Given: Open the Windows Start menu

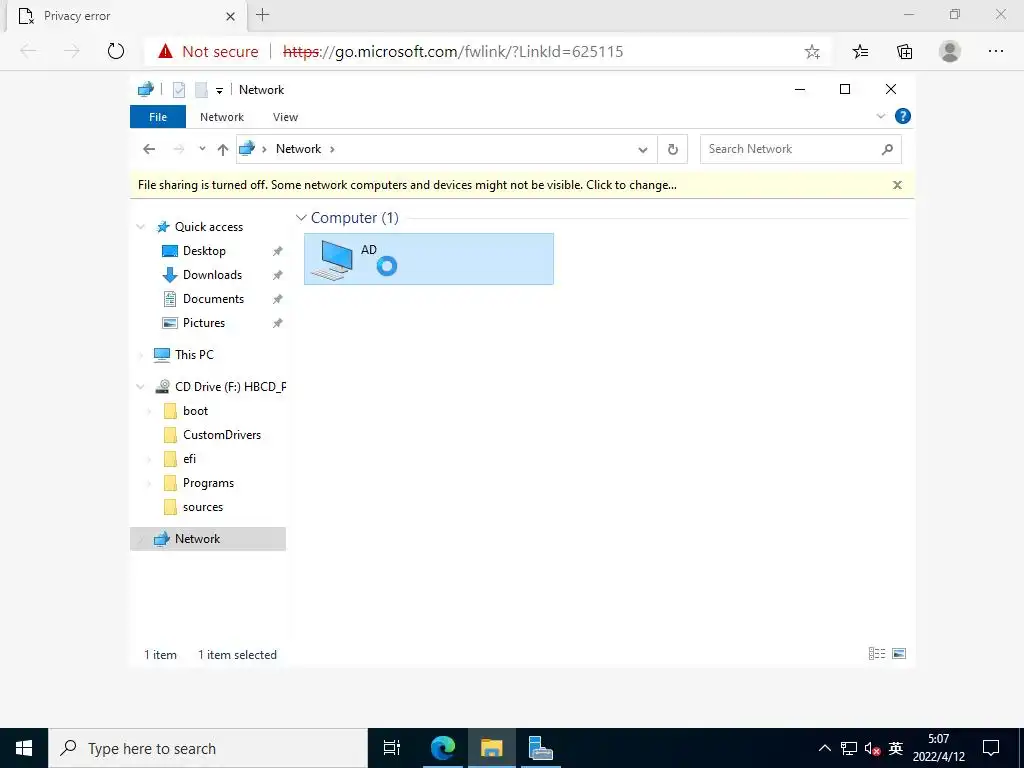Looking at the screenshot, I should tap(24, 748).
